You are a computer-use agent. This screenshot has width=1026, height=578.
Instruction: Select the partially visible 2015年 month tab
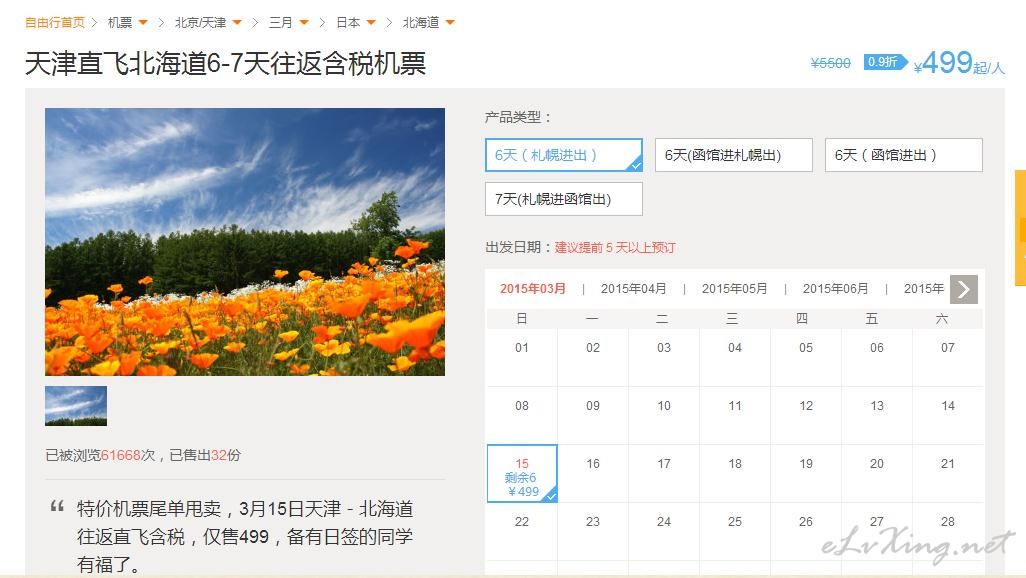point(924,289)
